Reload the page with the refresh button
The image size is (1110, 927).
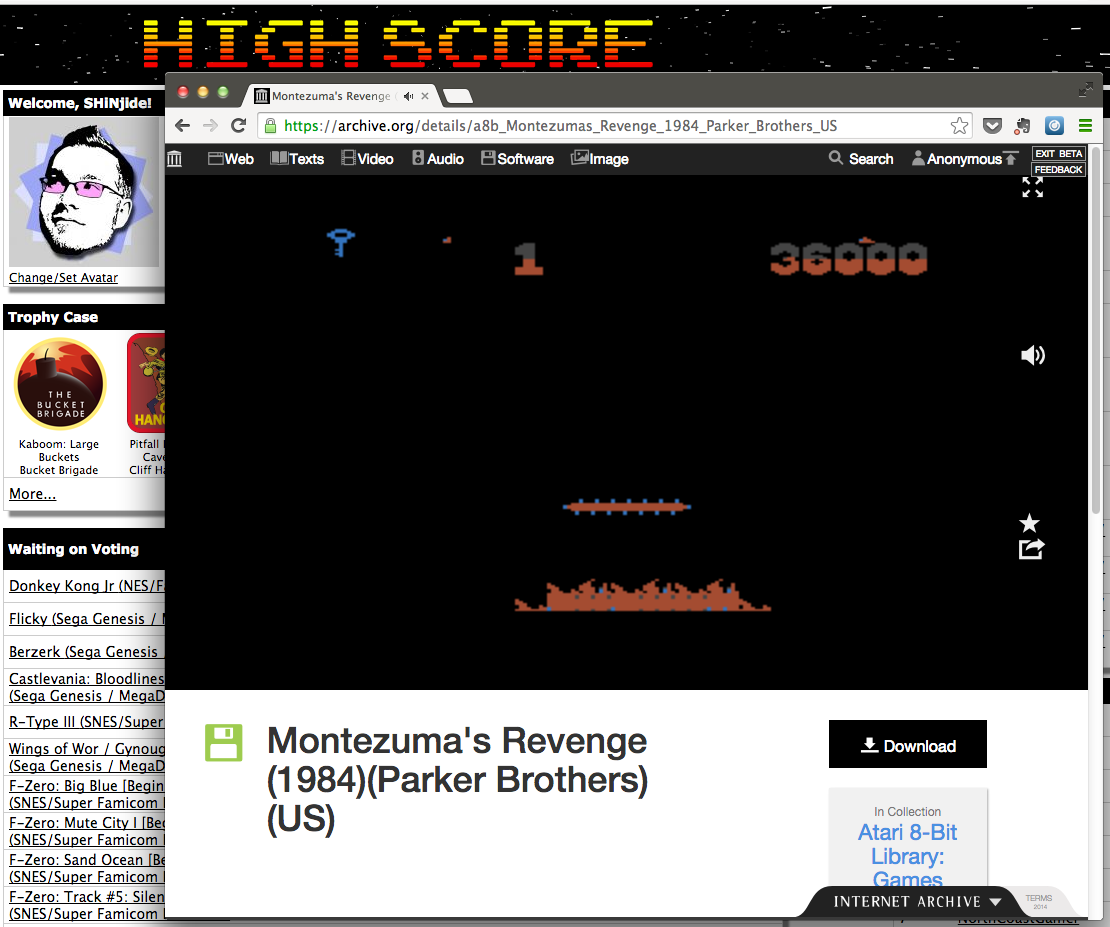pyautogui.click(x=238, y=126)
